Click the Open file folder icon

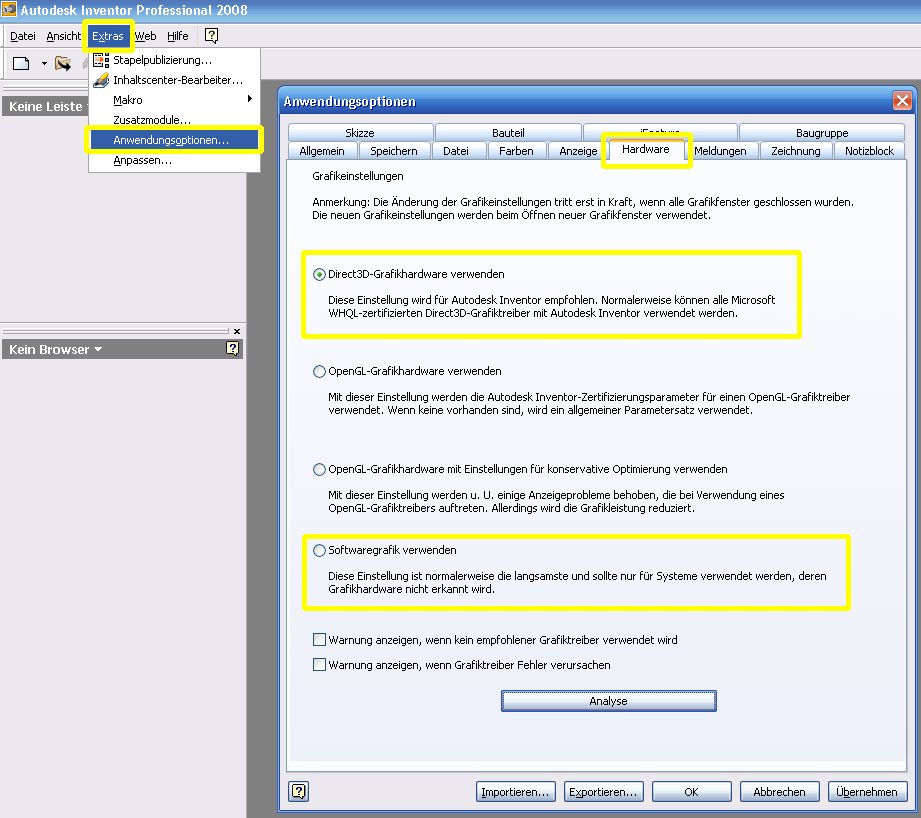[63, 63]
